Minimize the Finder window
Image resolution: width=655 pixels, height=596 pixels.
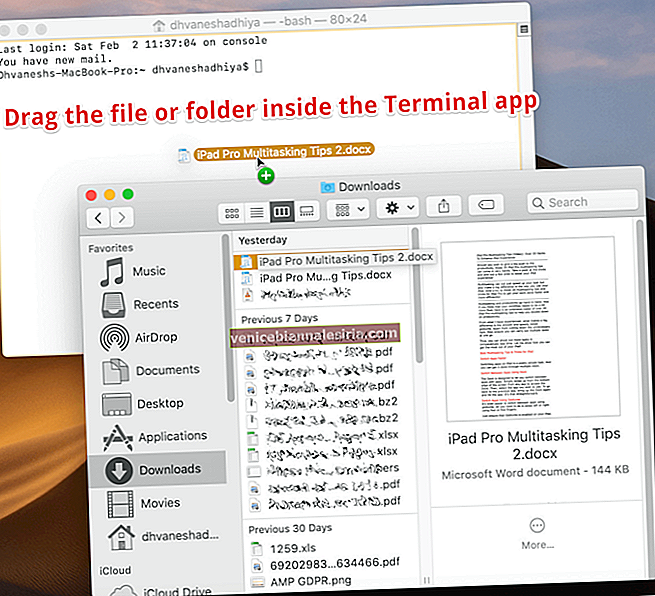(109, 195)
